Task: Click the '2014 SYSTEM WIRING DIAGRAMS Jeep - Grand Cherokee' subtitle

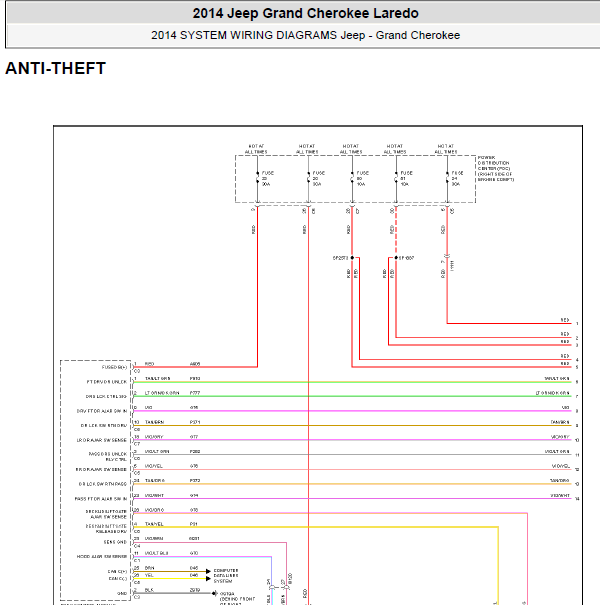Action: pyautogui.click(x=305, y=35)
